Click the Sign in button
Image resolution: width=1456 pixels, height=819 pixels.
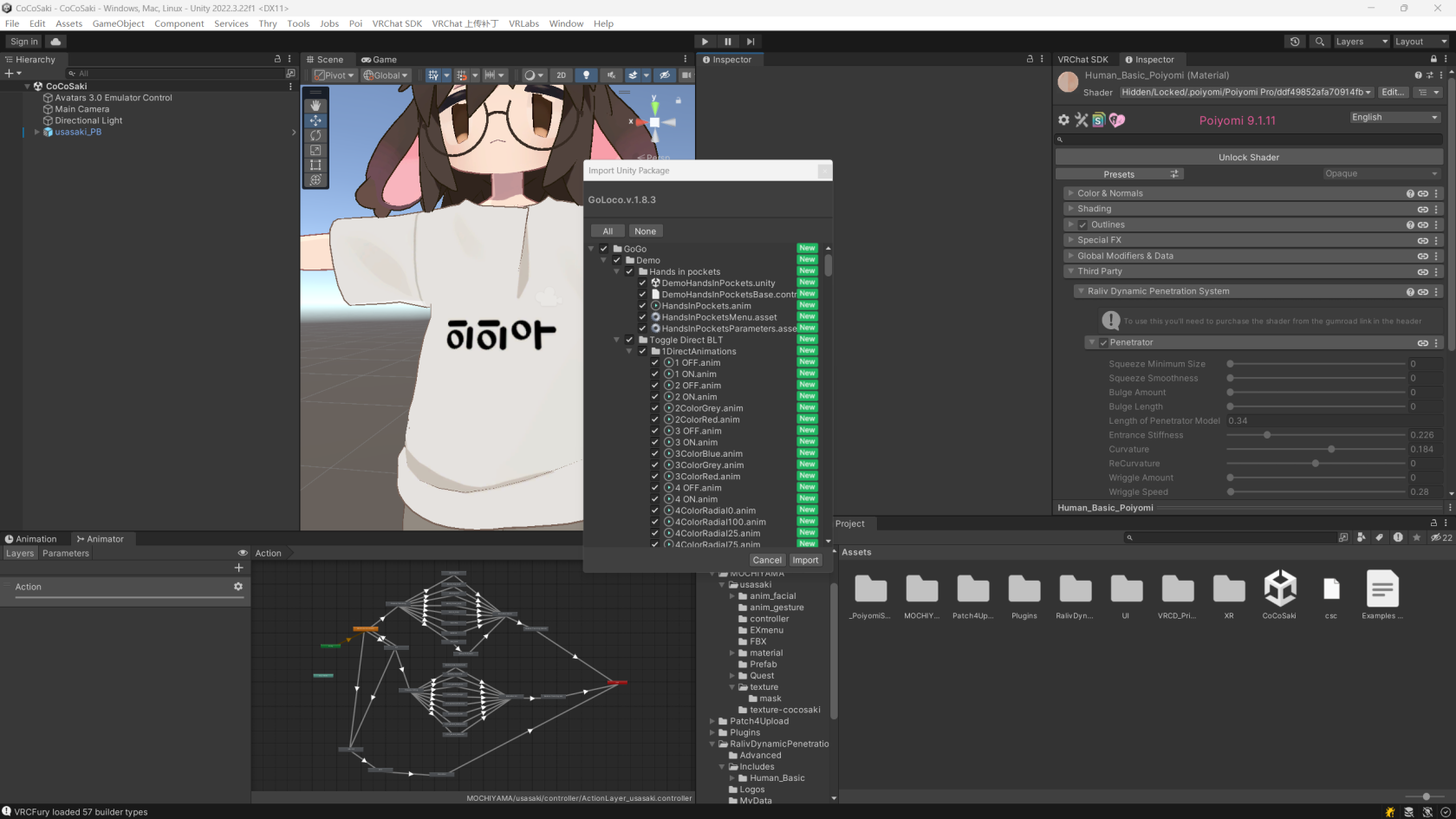point(24,42)
